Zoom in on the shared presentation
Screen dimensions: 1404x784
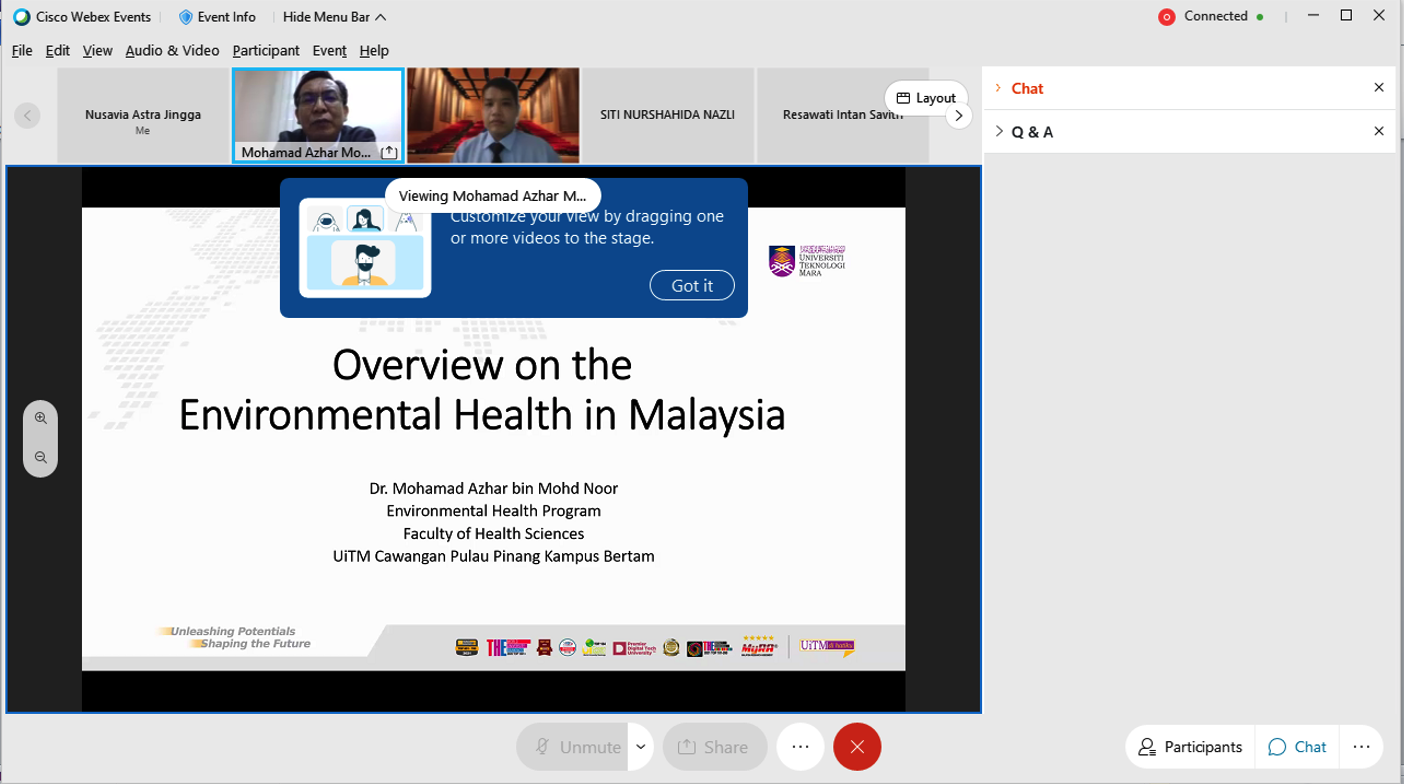(41, 418)
